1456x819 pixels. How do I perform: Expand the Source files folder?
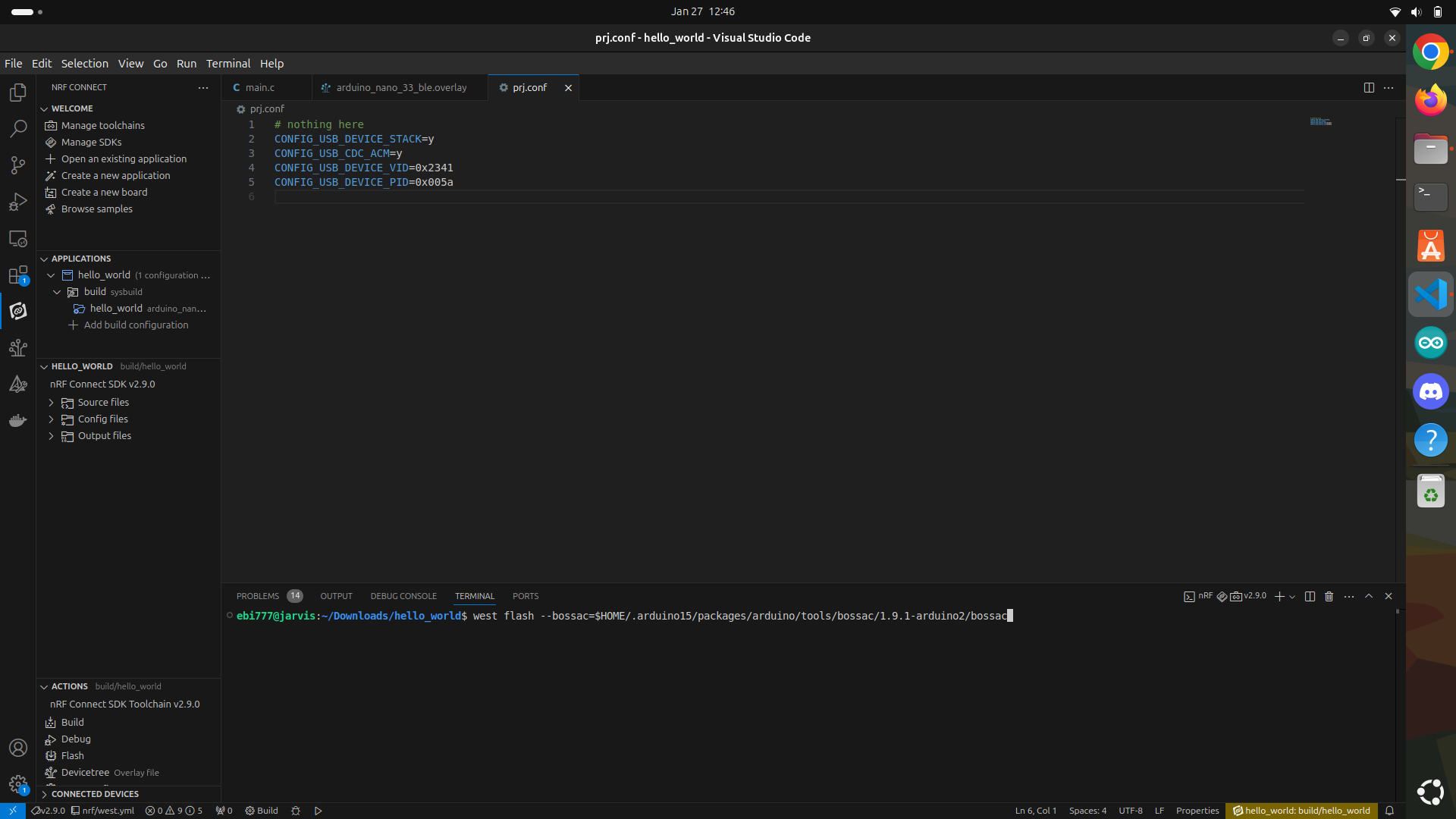tap(103, 403)
